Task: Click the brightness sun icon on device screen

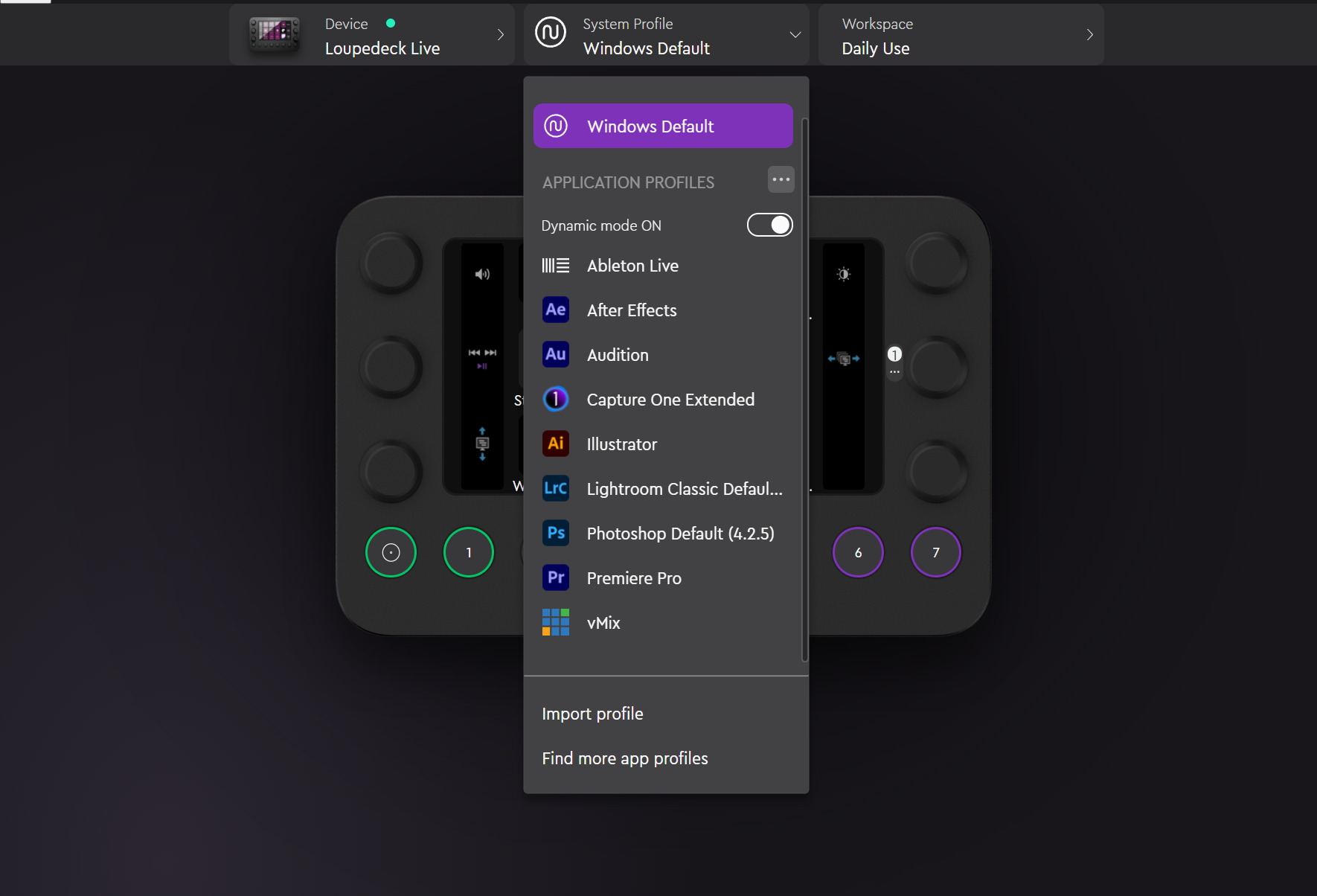Action: tap(844, 275)
